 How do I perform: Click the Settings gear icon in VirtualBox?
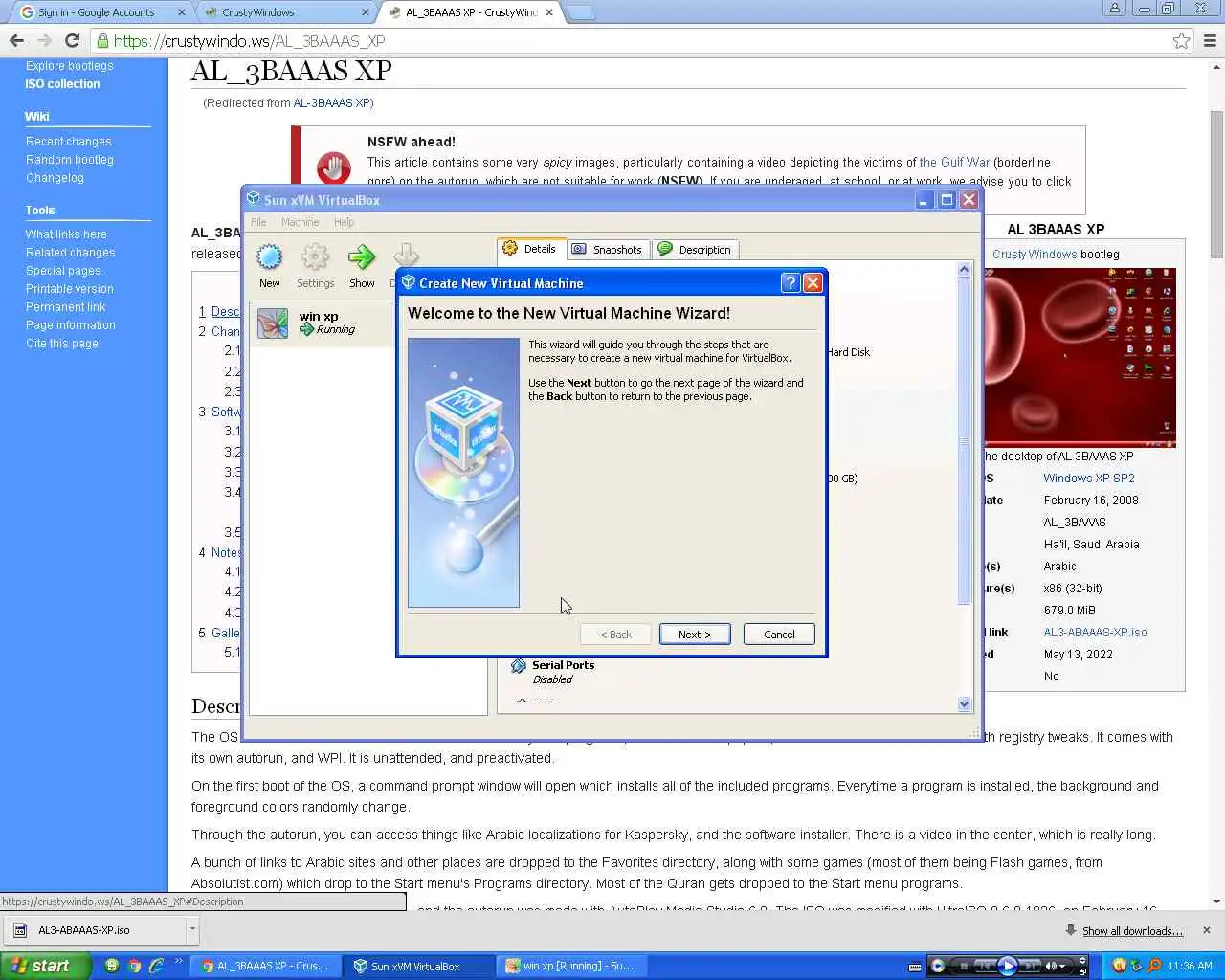[315, 257]
